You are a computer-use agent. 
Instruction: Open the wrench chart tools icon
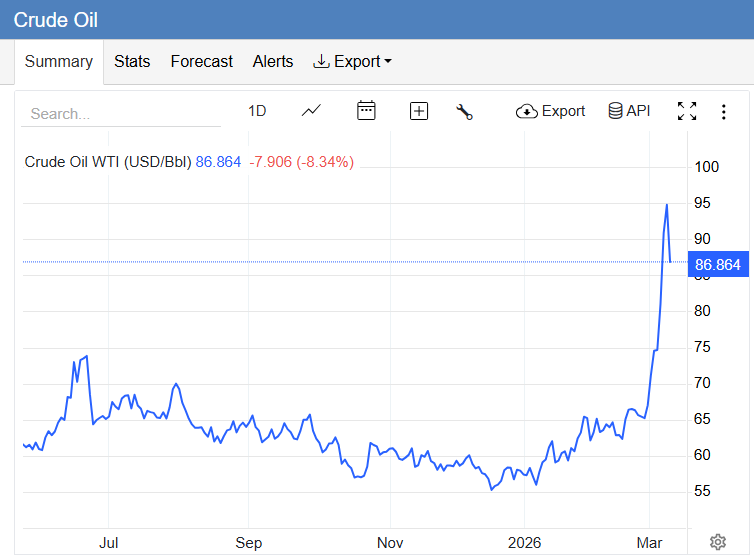(x=464, y=112)
